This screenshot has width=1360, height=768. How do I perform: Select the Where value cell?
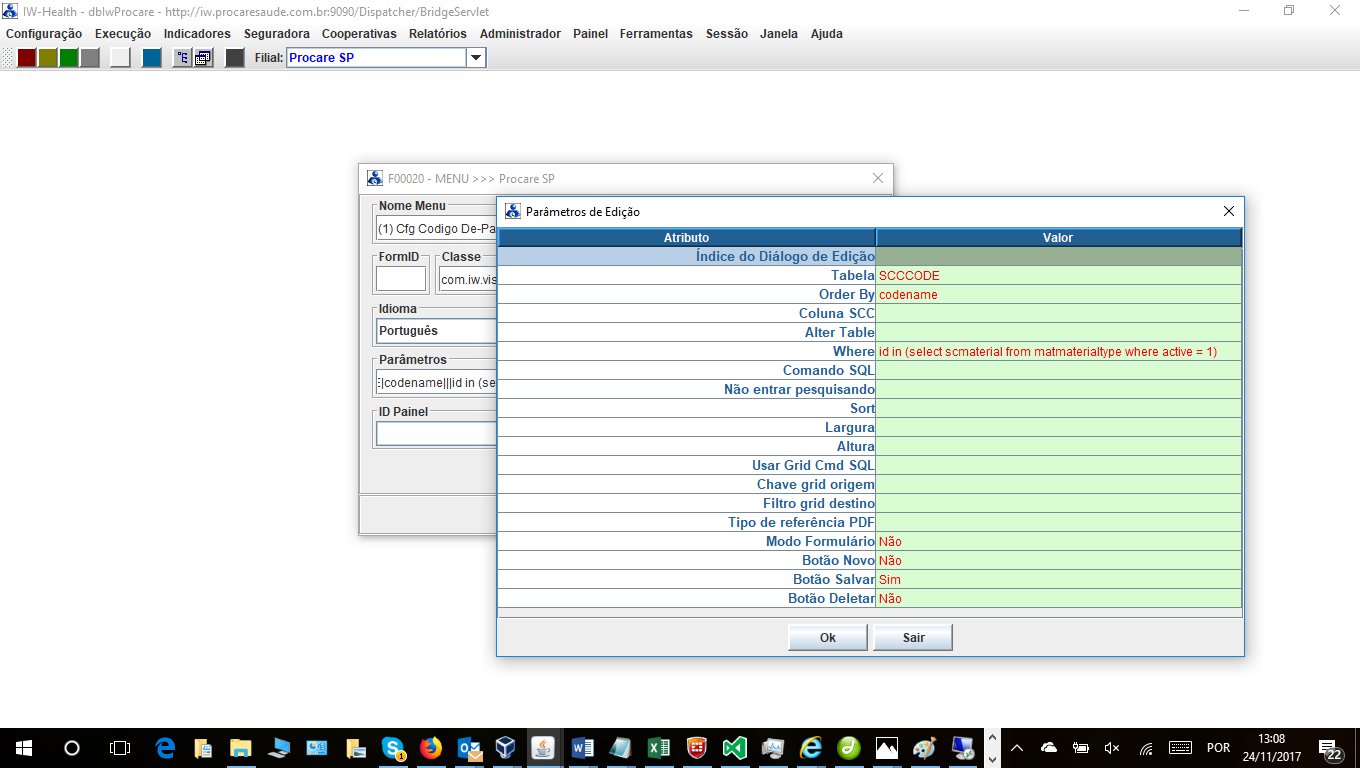pos(1059,351)
